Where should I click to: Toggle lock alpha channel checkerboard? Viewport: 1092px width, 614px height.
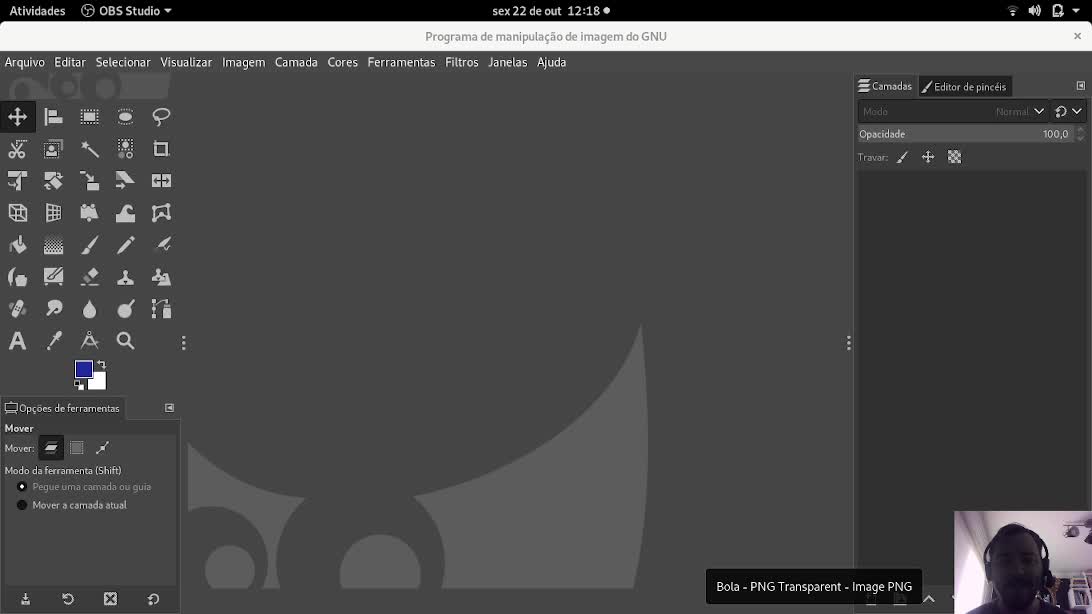(x=954, y=157)
